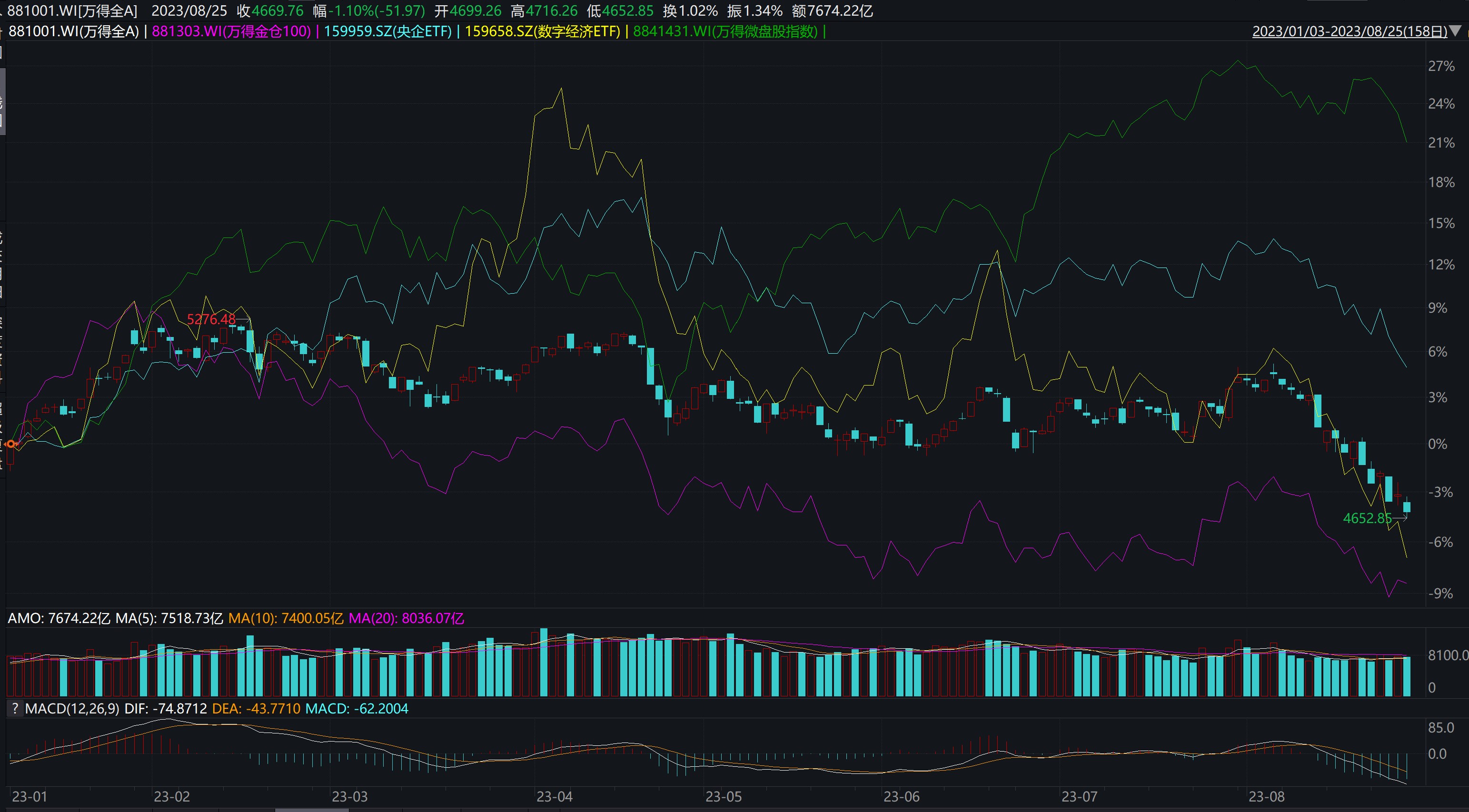Screen dimensions: 1469x812
Task: Click the highlighted left sidebar tab
Action: click(x=2, y=101)
